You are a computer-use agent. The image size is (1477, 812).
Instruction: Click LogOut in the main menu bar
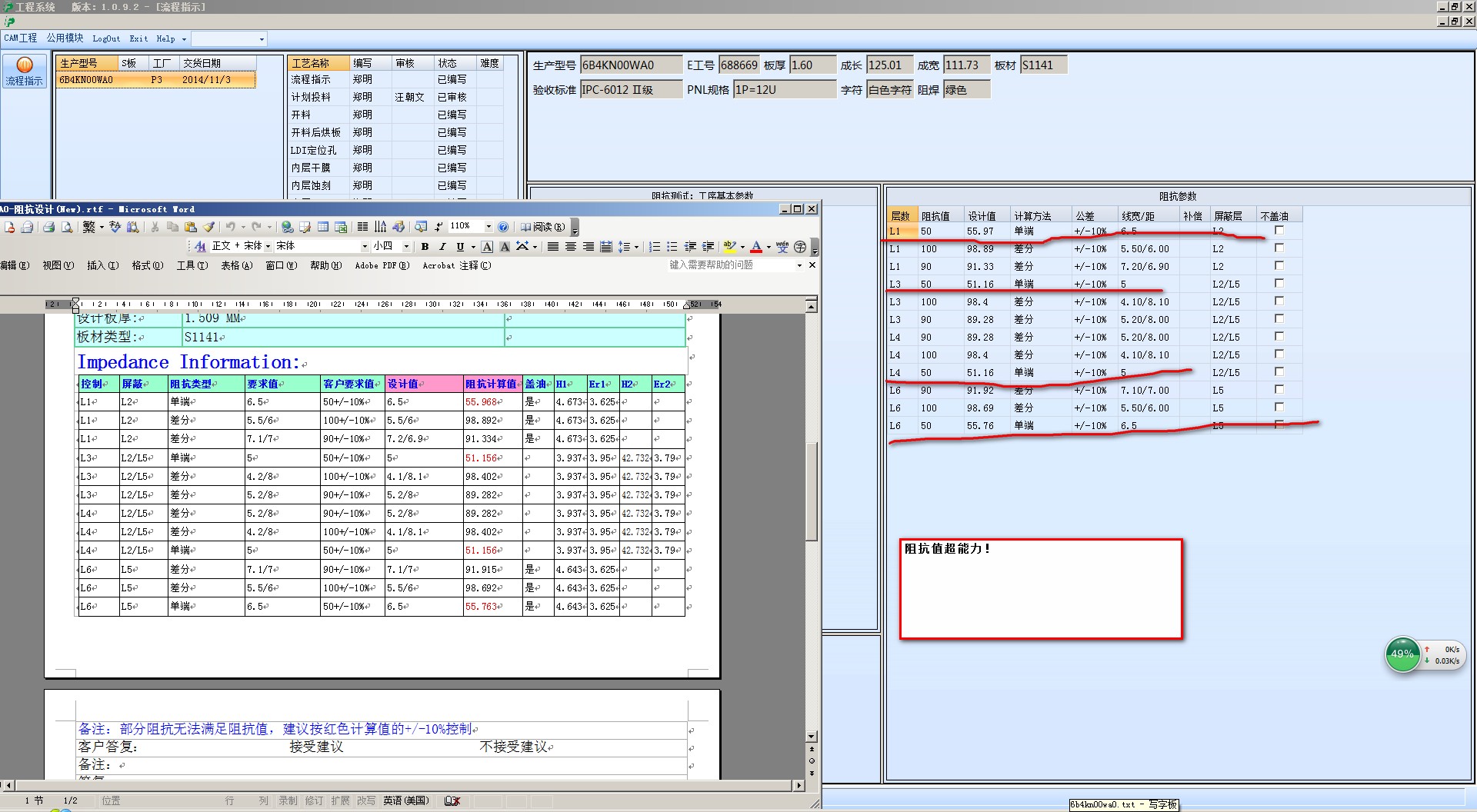coord(106,38)
